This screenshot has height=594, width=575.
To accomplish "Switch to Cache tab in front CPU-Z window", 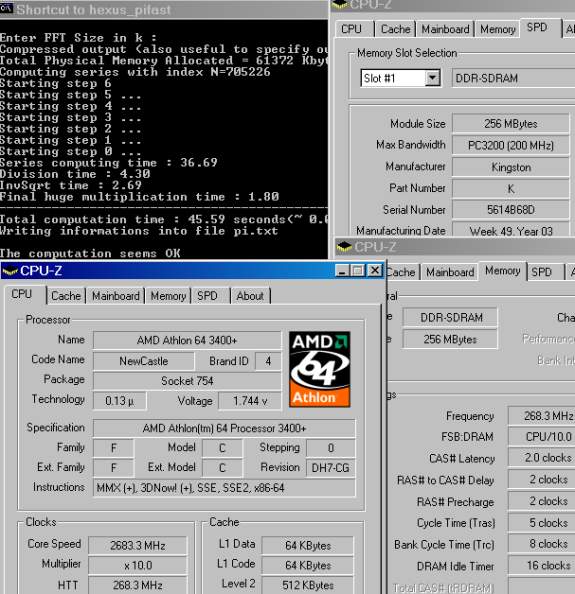I will point(66,296).
